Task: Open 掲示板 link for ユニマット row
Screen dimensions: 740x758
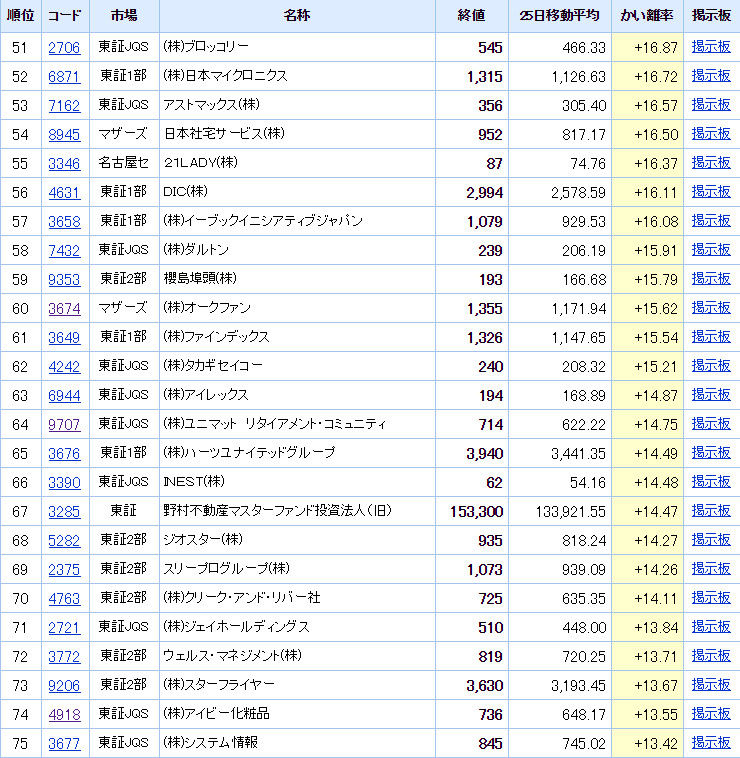Action: (711, 424)
